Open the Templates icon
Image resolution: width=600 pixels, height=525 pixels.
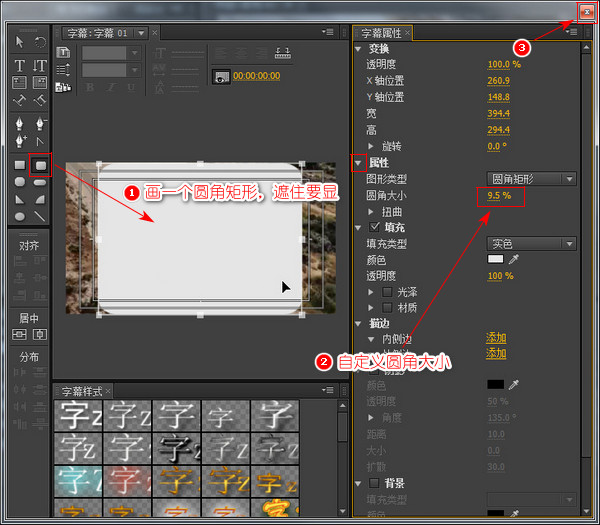coord(63,88)
